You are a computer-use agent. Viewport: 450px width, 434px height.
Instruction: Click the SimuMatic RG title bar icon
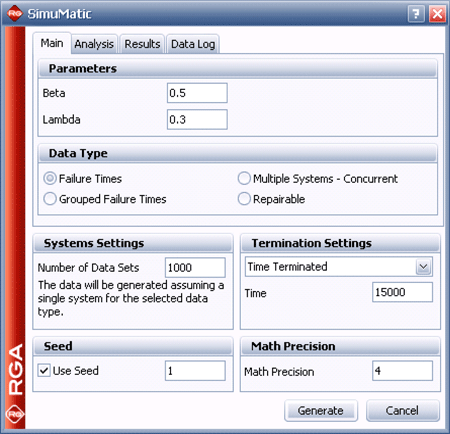tap(14, 13)
